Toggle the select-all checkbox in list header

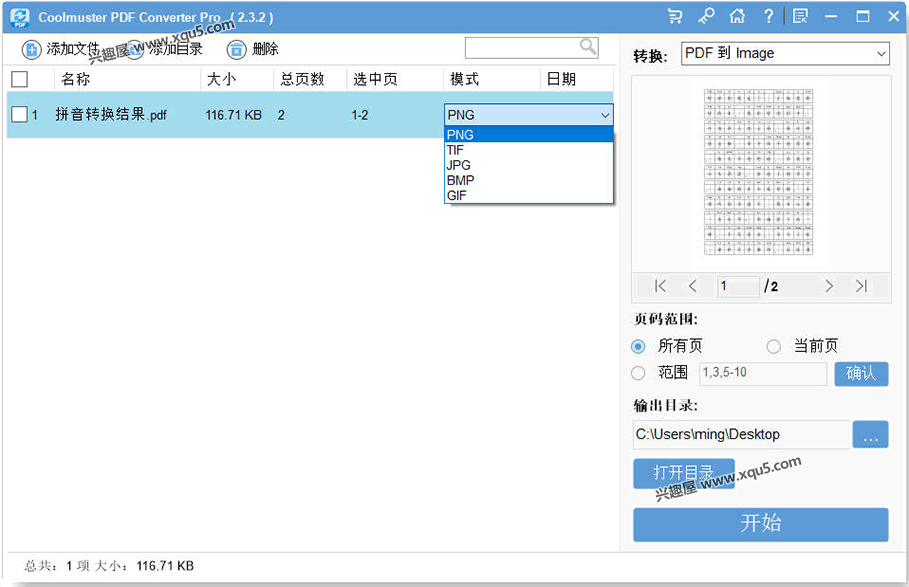click(18, 78)
